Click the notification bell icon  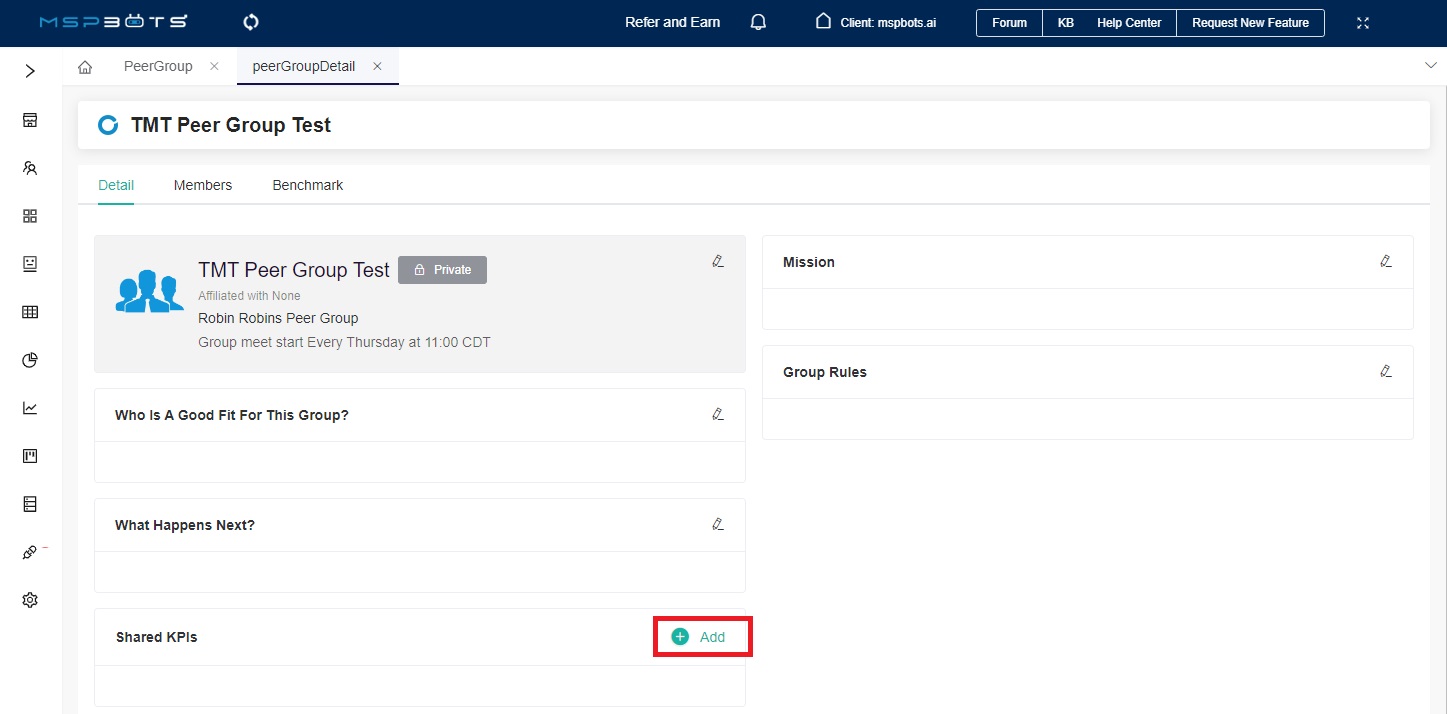(758, 22)
